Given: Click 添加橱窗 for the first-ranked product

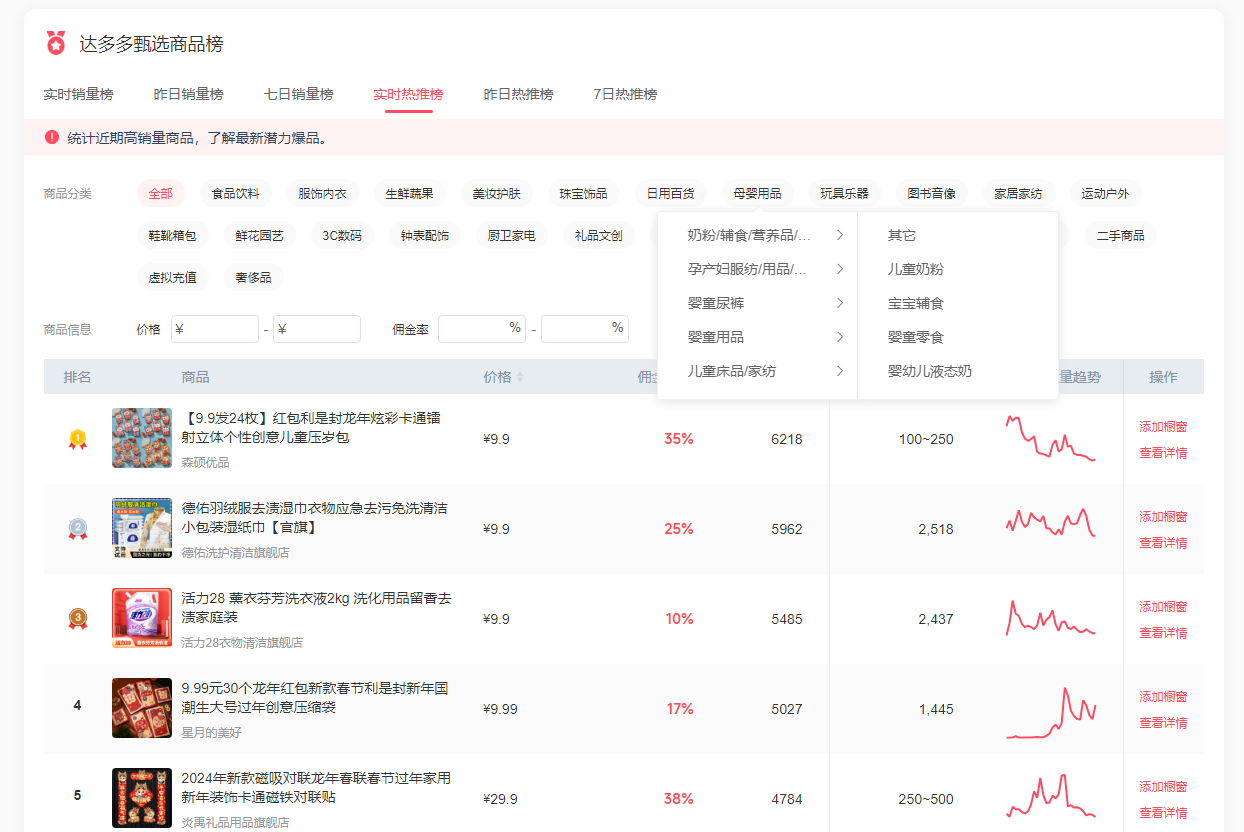Looking at the screenshot, I should click(1163, 427).
